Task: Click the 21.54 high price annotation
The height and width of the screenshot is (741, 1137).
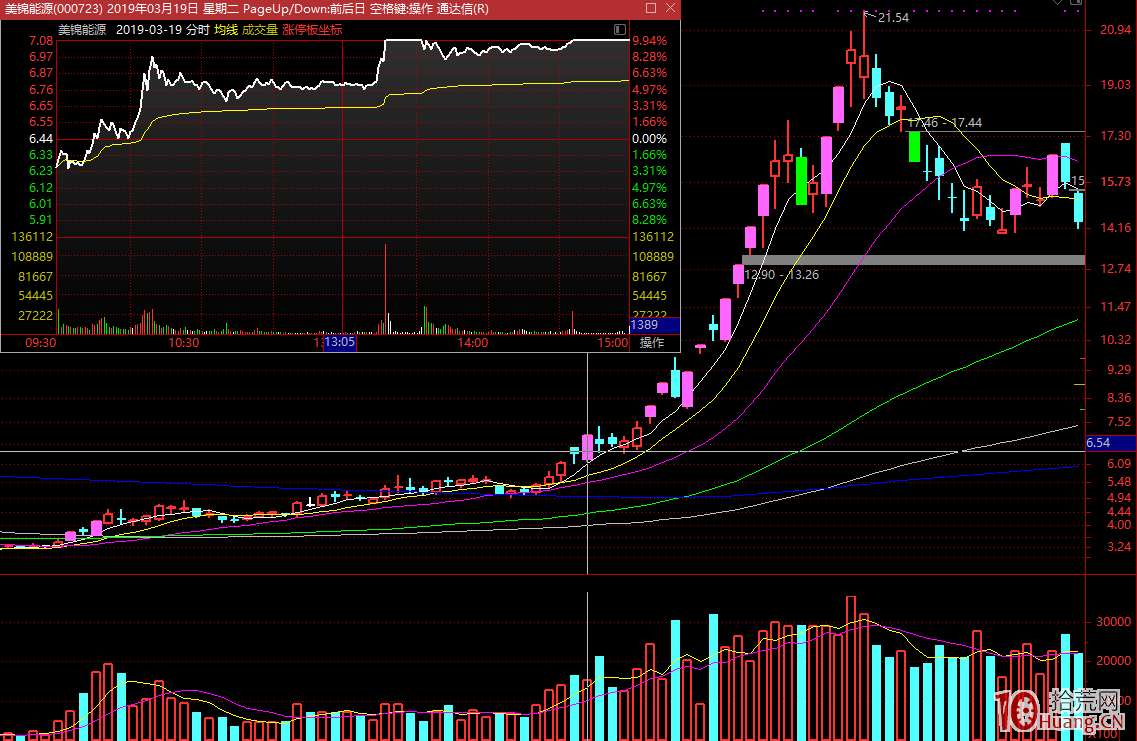Action: click(893, 18)
